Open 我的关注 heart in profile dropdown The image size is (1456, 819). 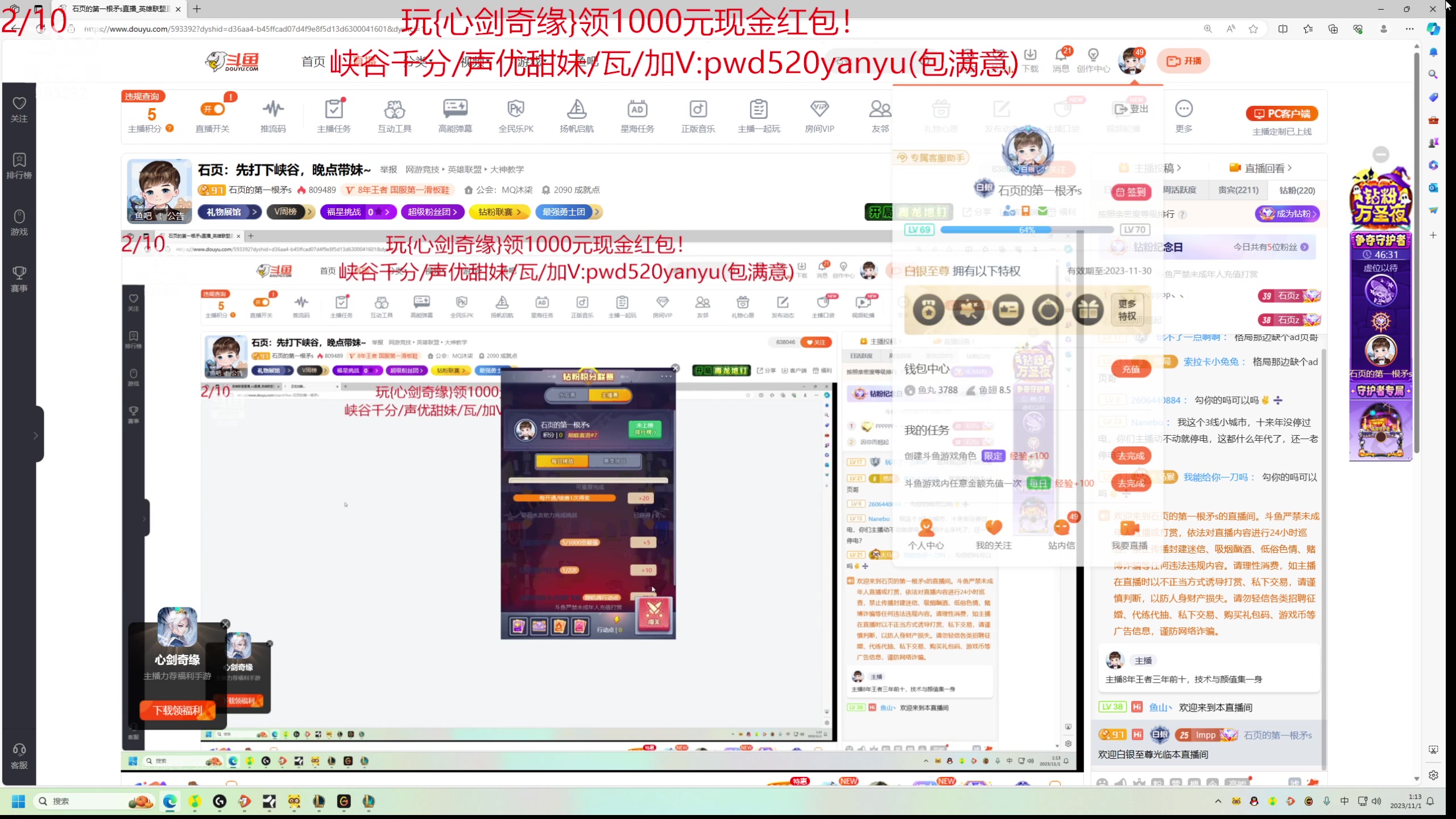[x=994, y=535]
